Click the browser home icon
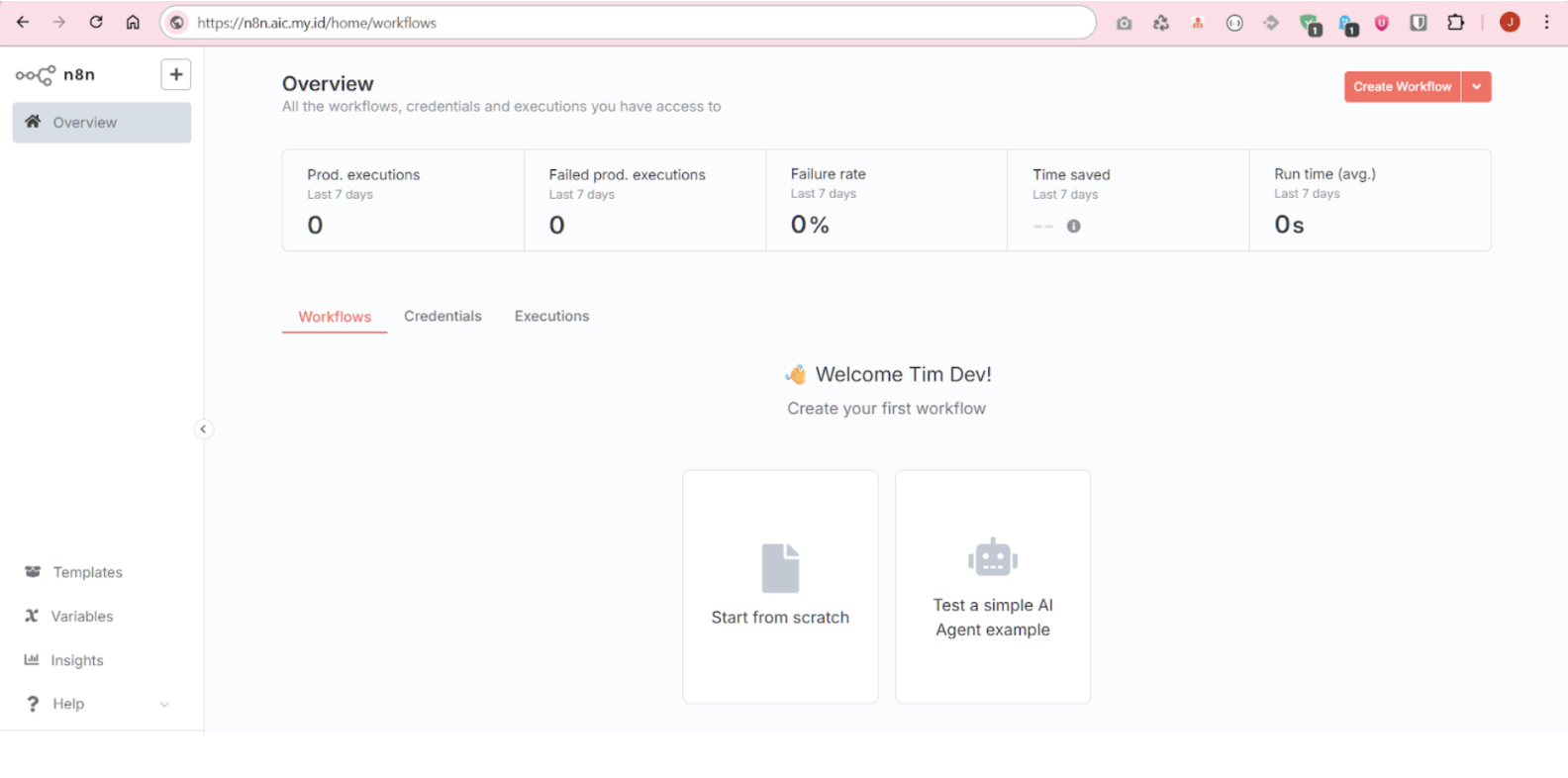Viewport: 1568px width, 778px height. (x=133, y=22)
